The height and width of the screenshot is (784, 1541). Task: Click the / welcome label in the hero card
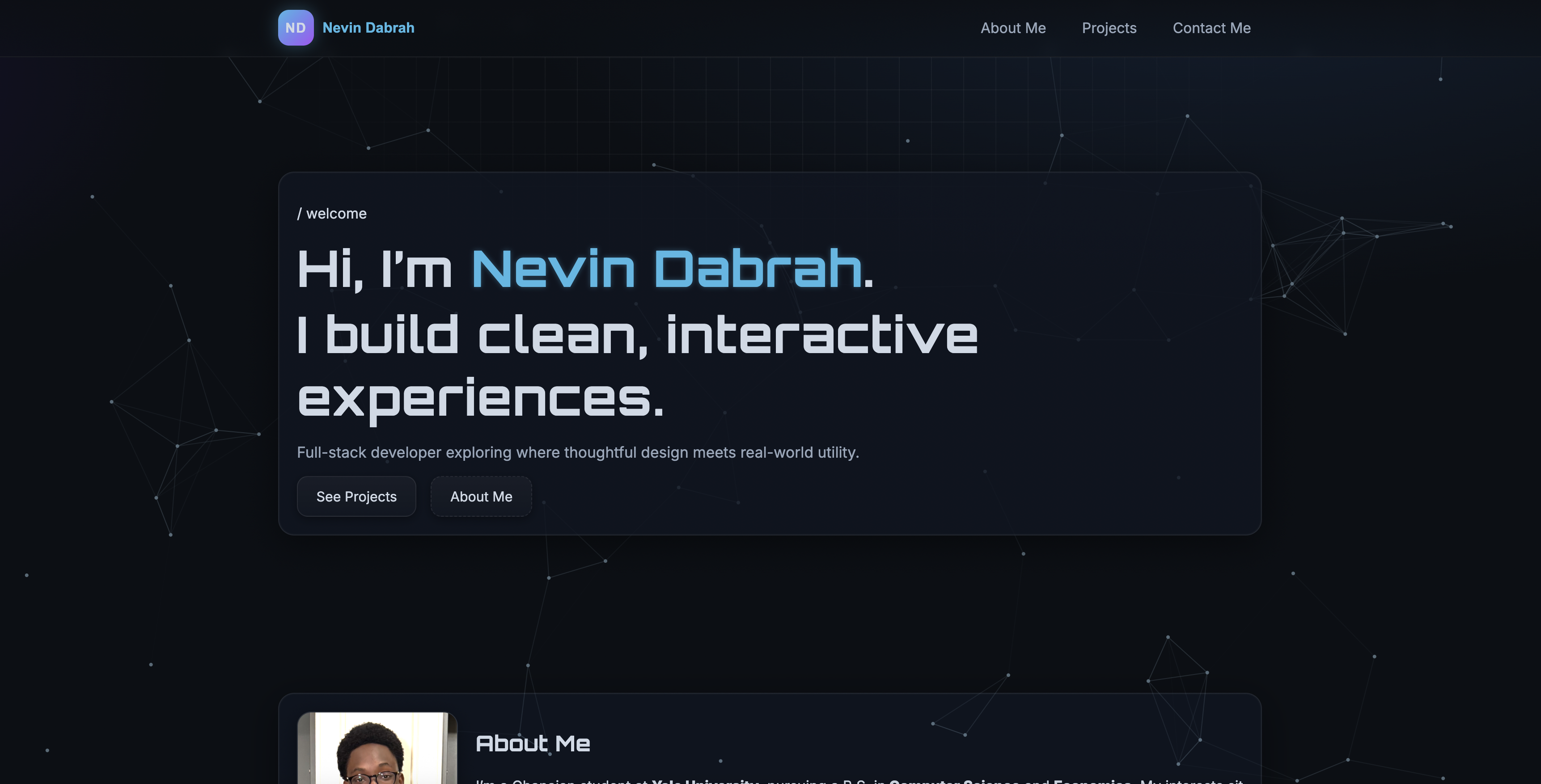pyautogui.click(x=333, y=214)
